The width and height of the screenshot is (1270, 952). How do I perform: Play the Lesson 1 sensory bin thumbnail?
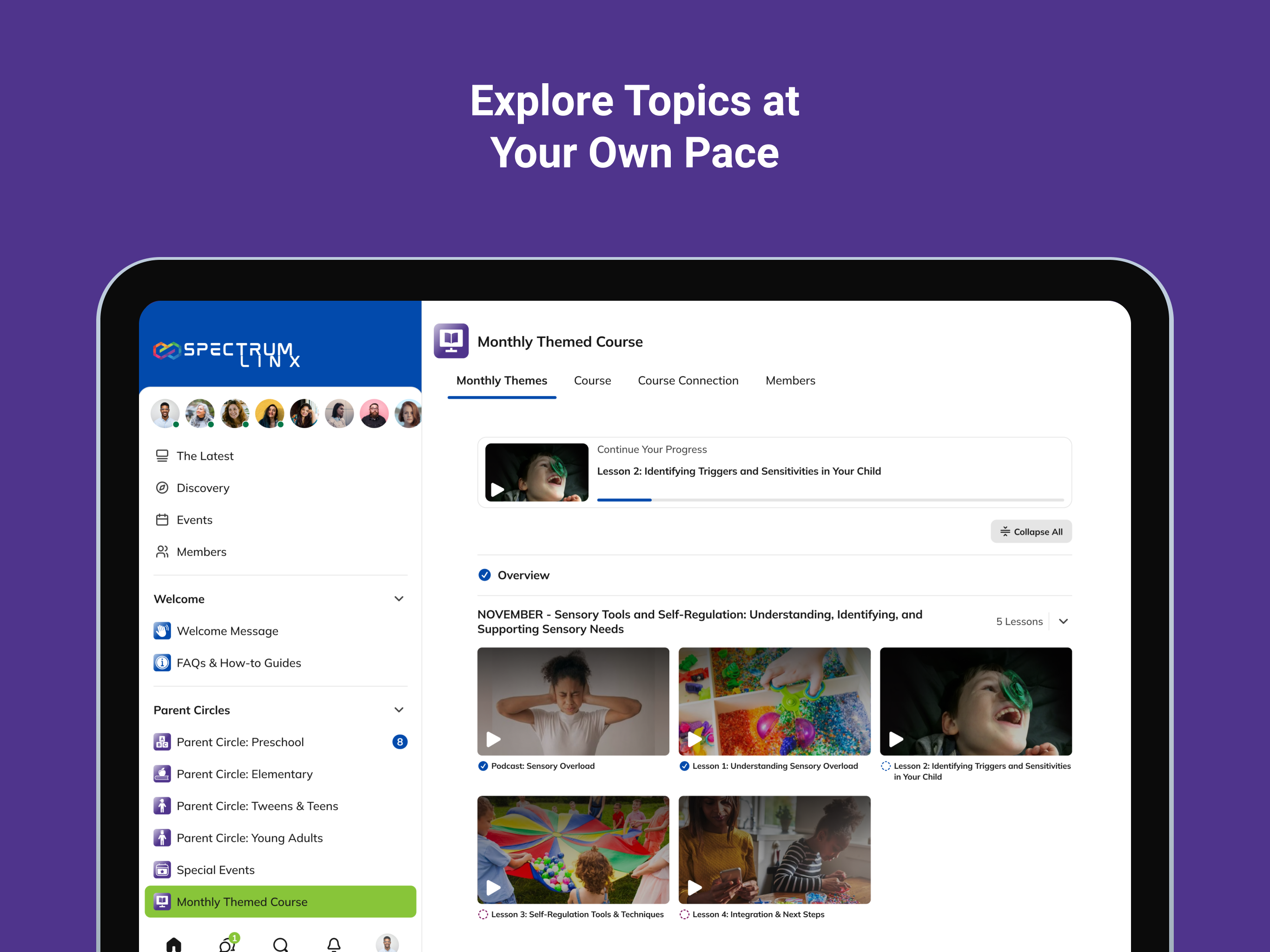click(774, 701)
